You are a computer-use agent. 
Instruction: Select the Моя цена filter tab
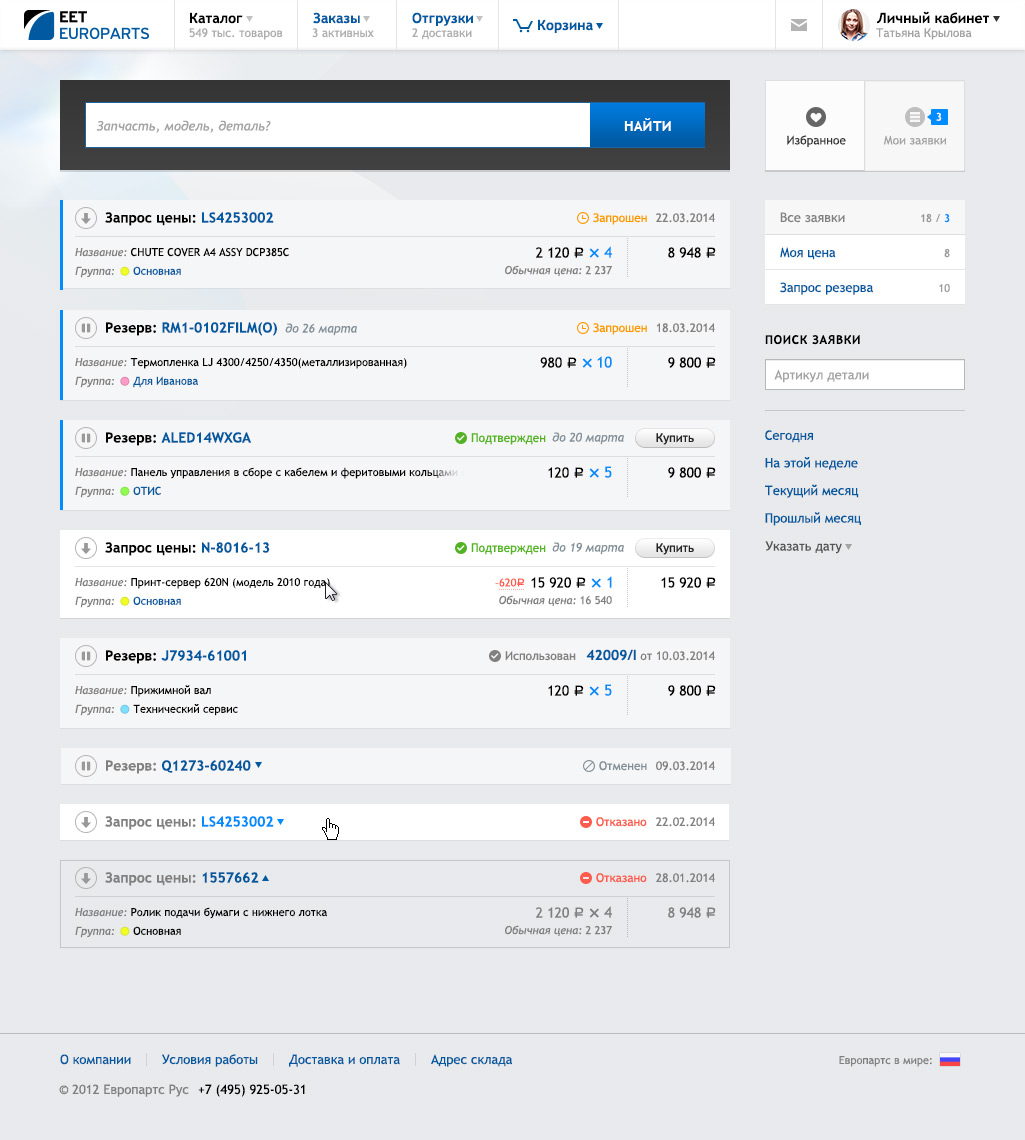click(x=808, y=253)
